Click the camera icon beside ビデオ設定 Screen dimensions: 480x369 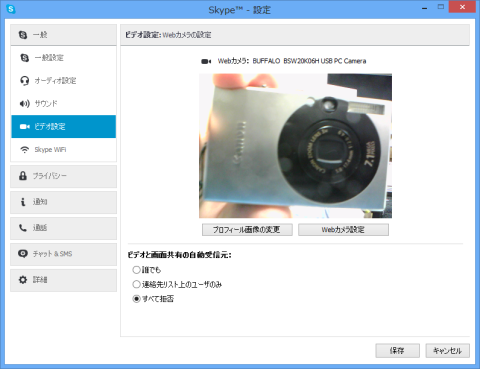click(25, 127)
